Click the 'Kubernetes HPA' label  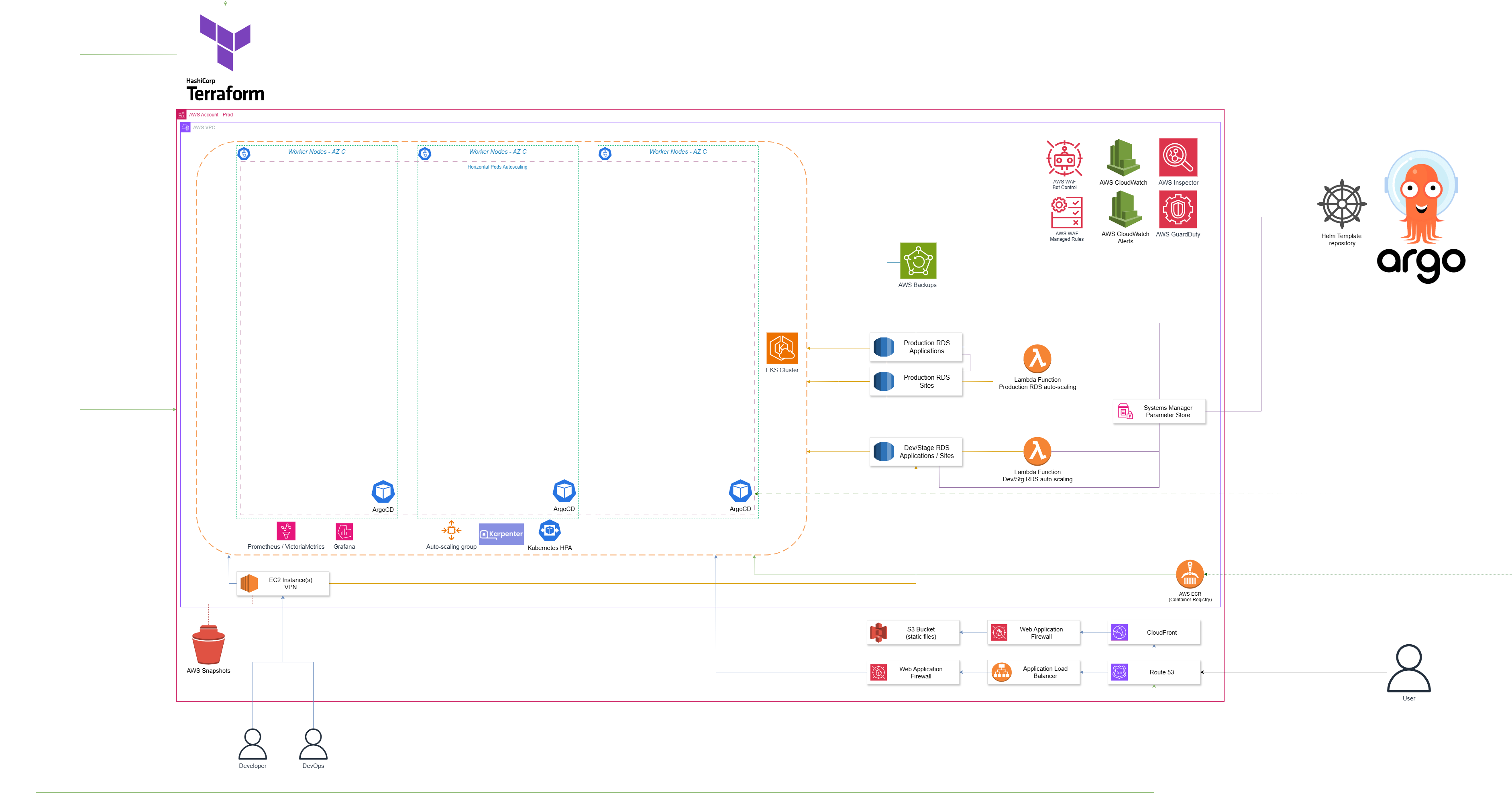tap(549, 548)
